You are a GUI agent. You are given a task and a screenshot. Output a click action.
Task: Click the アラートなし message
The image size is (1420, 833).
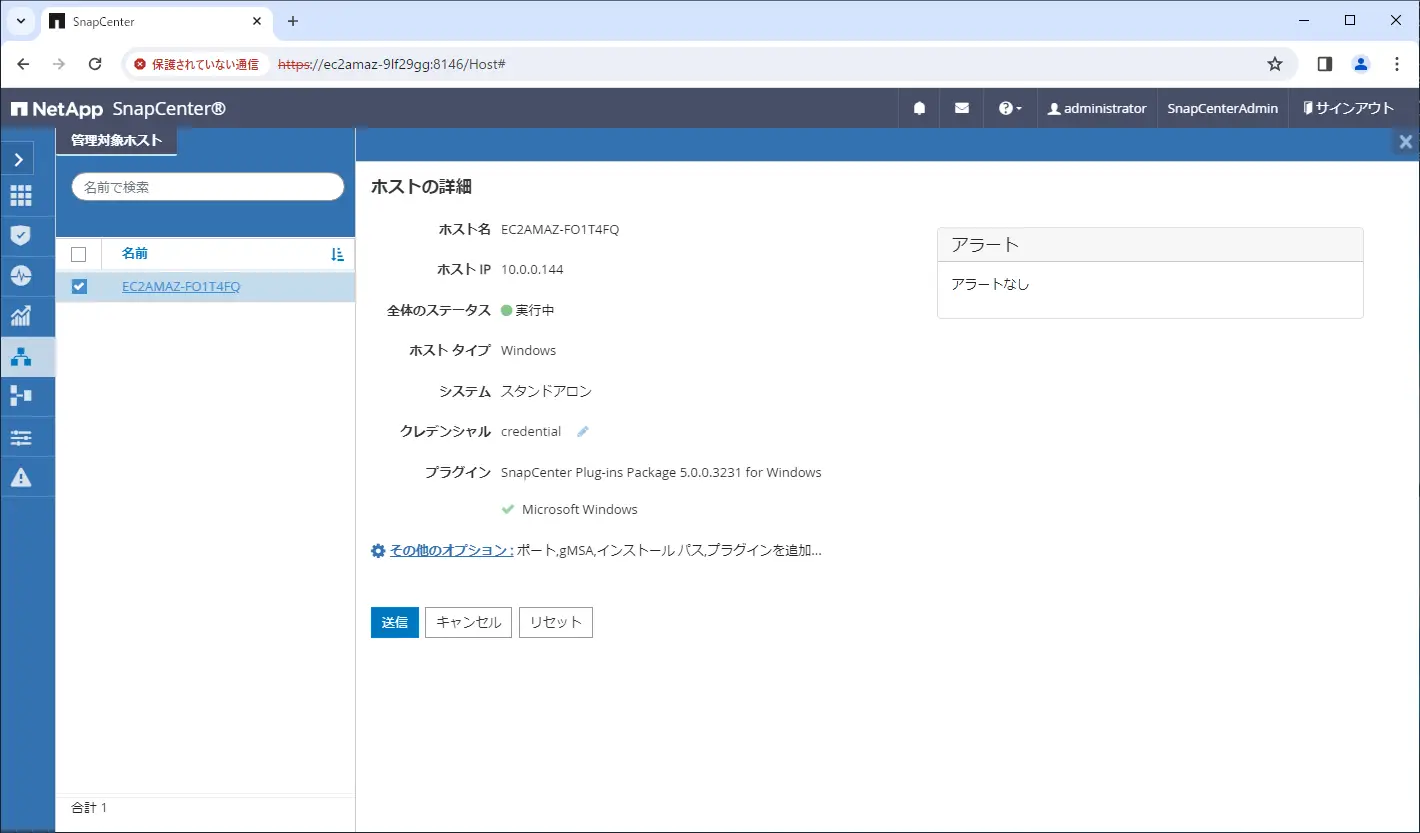point(990,284)
